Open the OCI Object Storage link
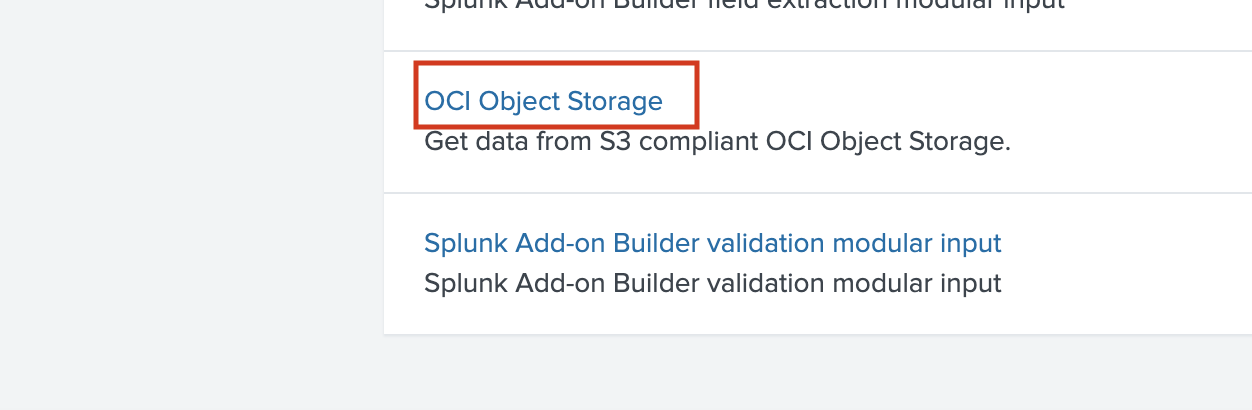Image resolution: width=1252 pixels, height=410 pixels. tap(543, 101)
